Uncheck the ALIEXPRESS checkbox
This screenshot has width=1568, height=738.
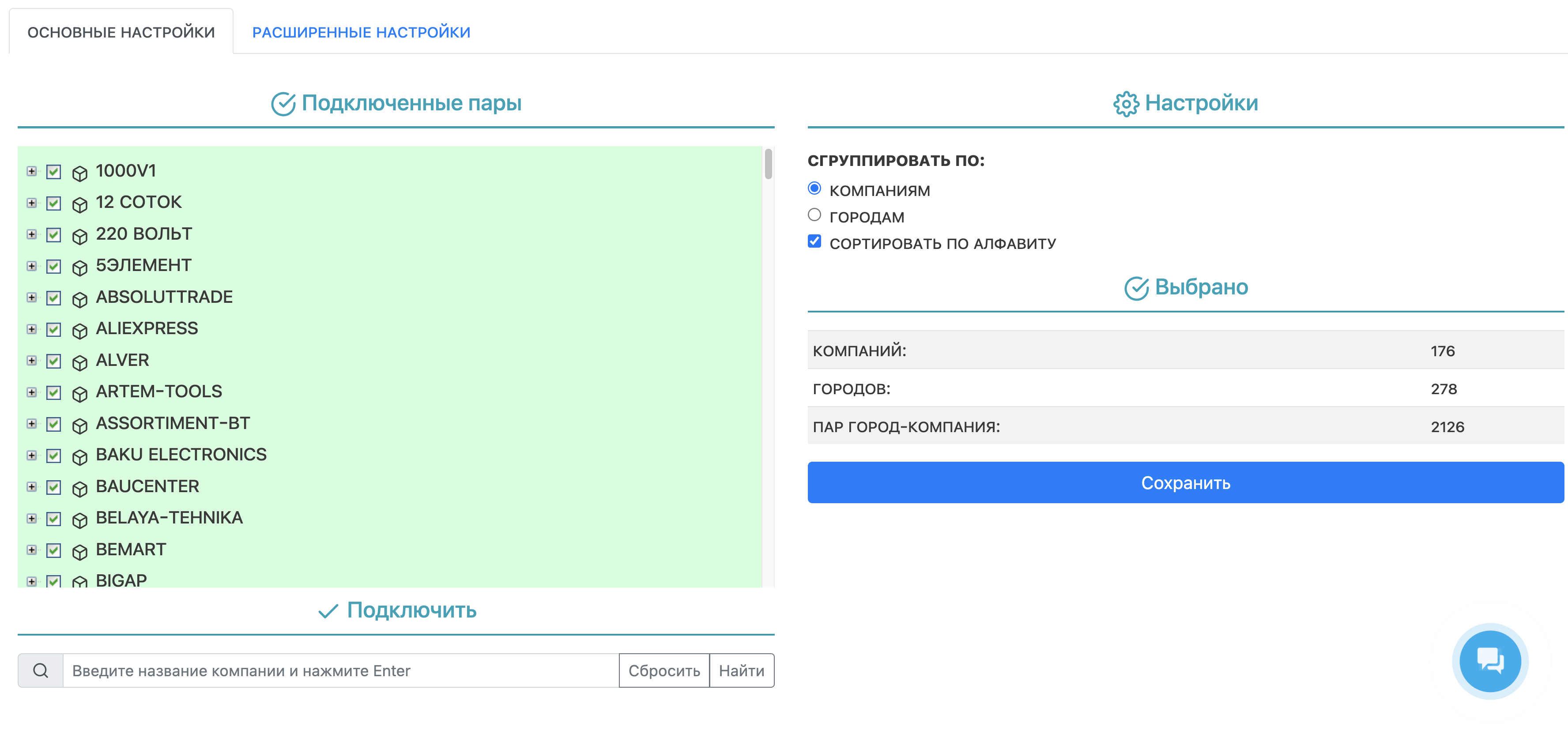pyautogui.click(x=53, y=330)
